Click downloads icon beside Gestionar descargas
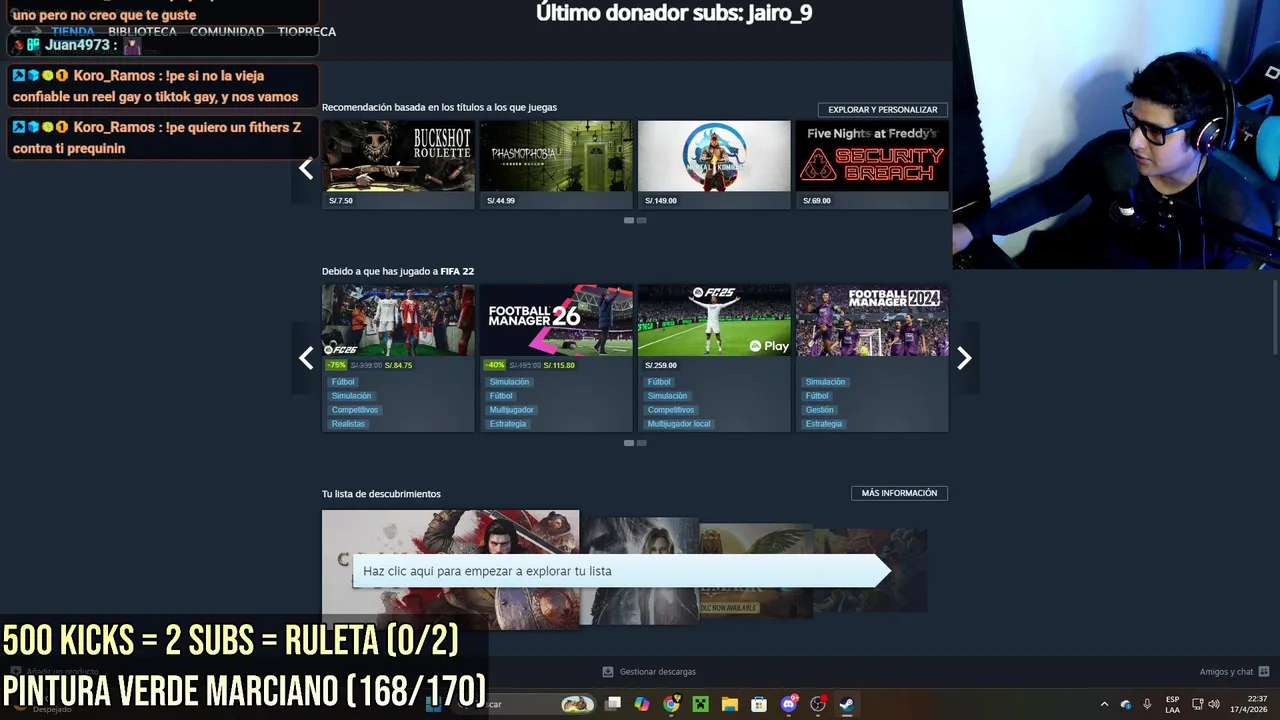1280x720 pixels. pyautogui.click(x=608, y=672)
